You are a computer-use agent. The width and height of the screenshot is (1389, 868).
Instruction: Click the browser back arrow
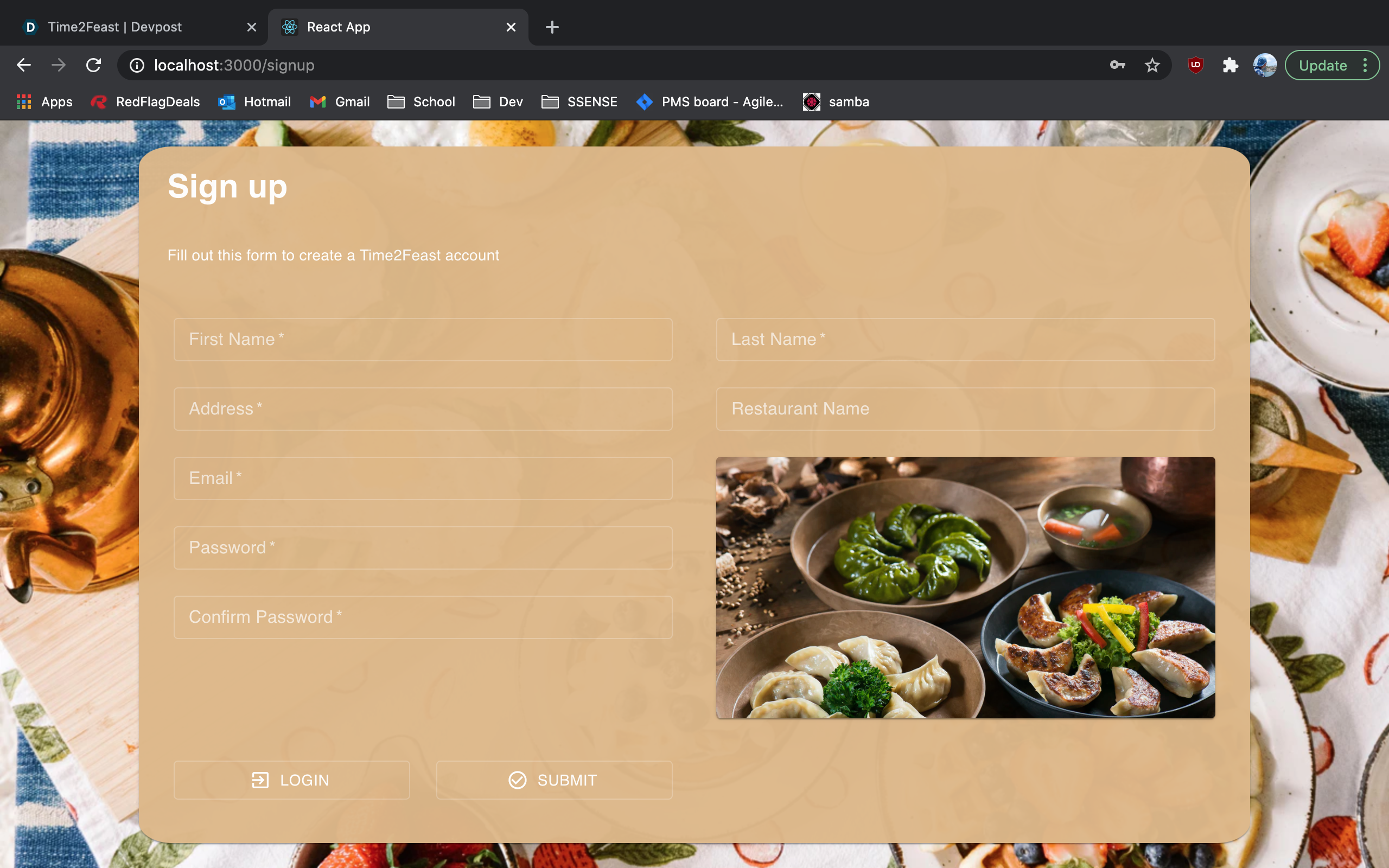click(23, 65)
